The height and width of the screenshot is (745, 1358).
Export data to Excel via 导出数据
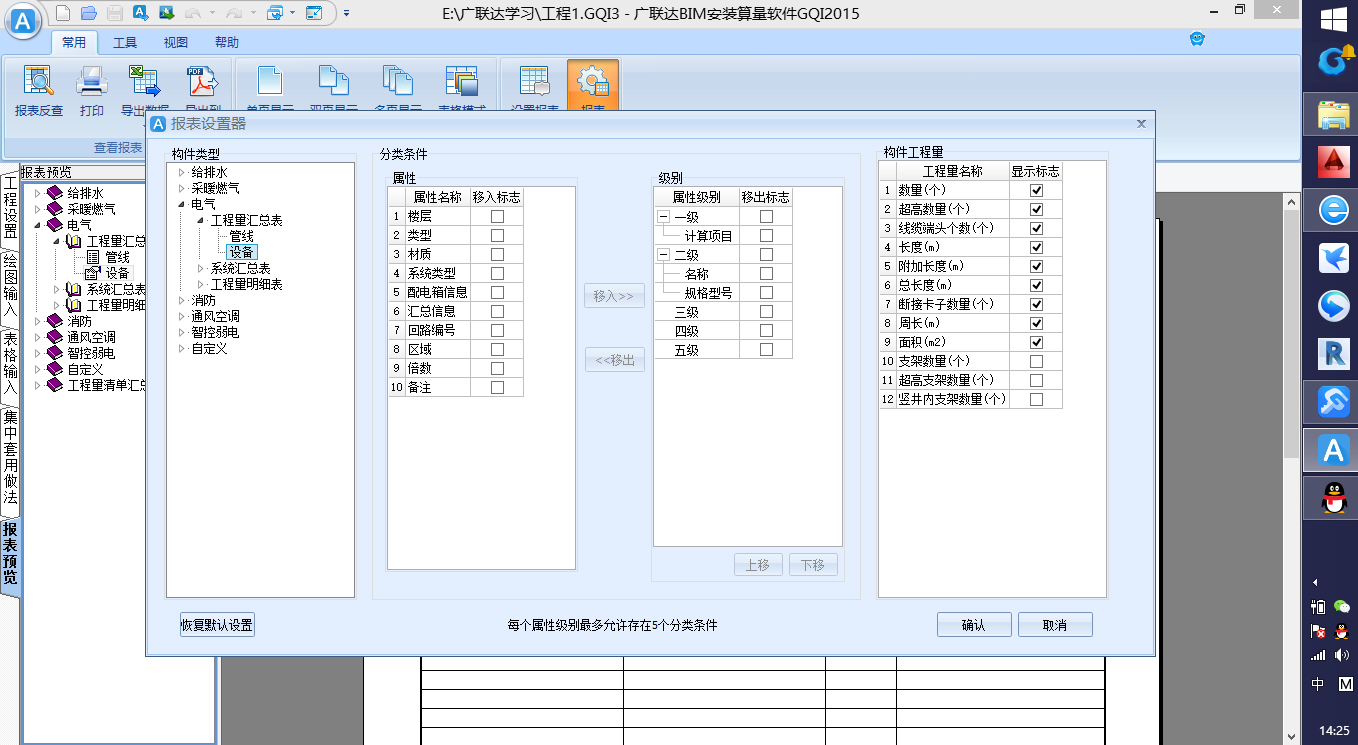click(145, 90)
